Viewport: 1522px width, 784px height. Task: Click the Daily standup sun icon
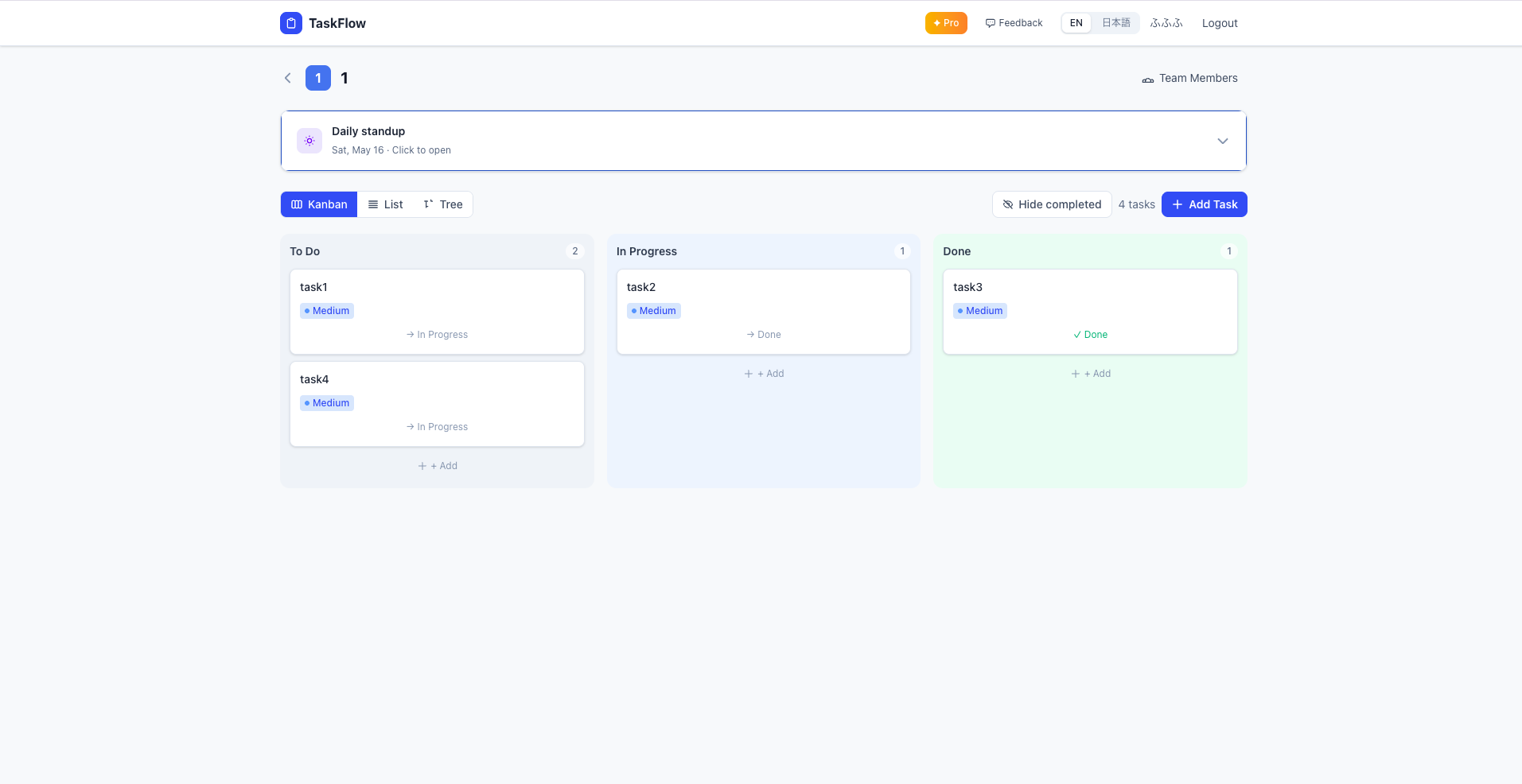point(309,141)
